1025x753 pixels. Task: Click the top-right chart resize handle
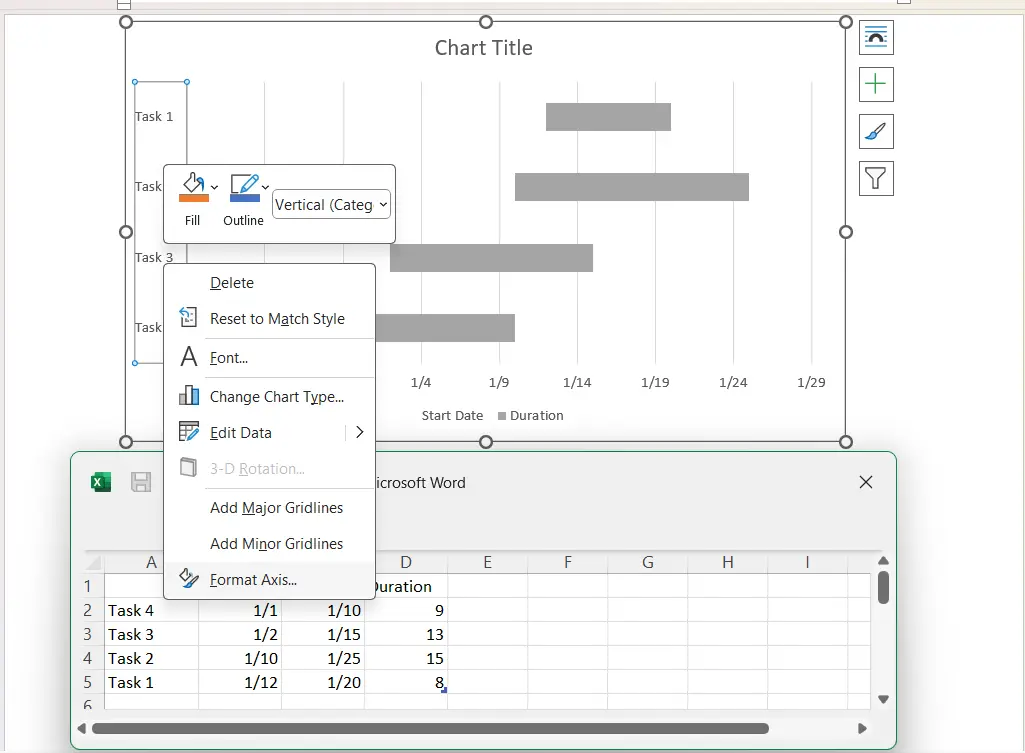point(846,22)
